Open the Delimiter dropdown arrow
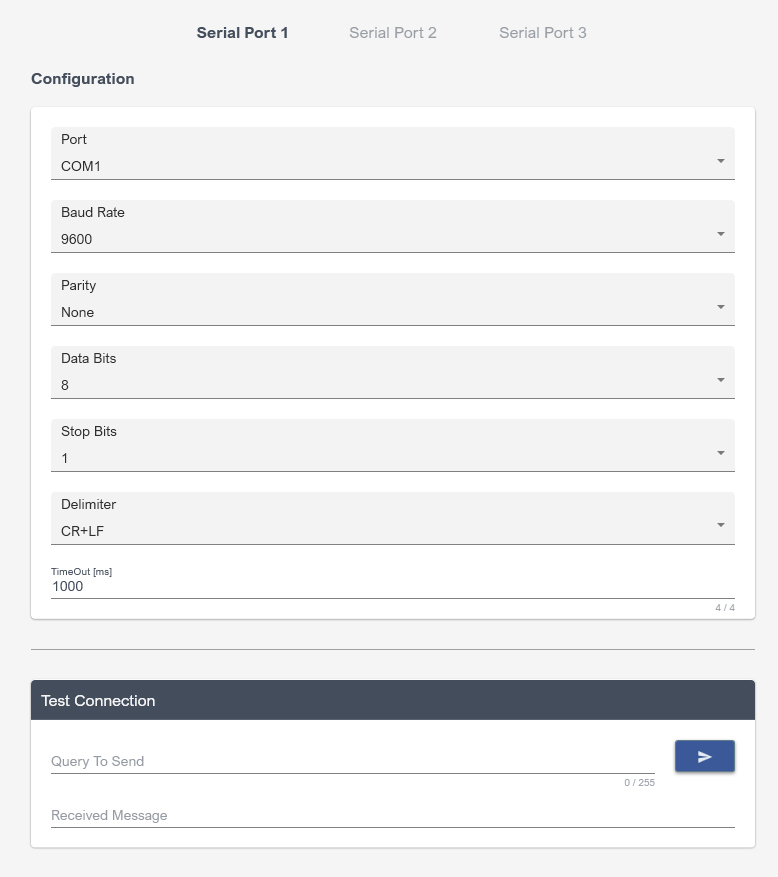The height and width of the screenshot is (877, 778). click(721, 526)
